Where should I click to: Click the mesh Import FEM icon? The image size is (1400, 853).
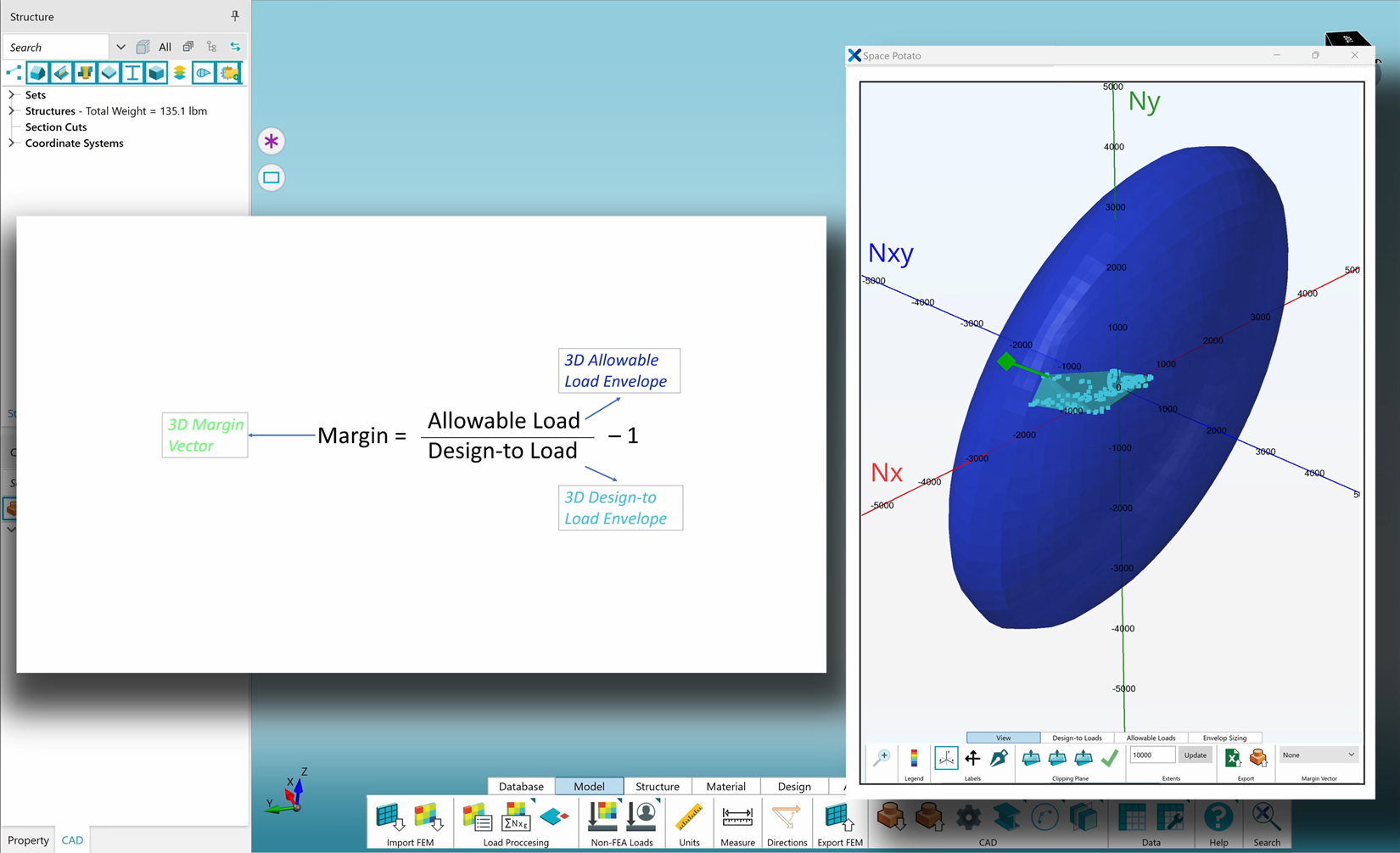[x=390, y=817]
